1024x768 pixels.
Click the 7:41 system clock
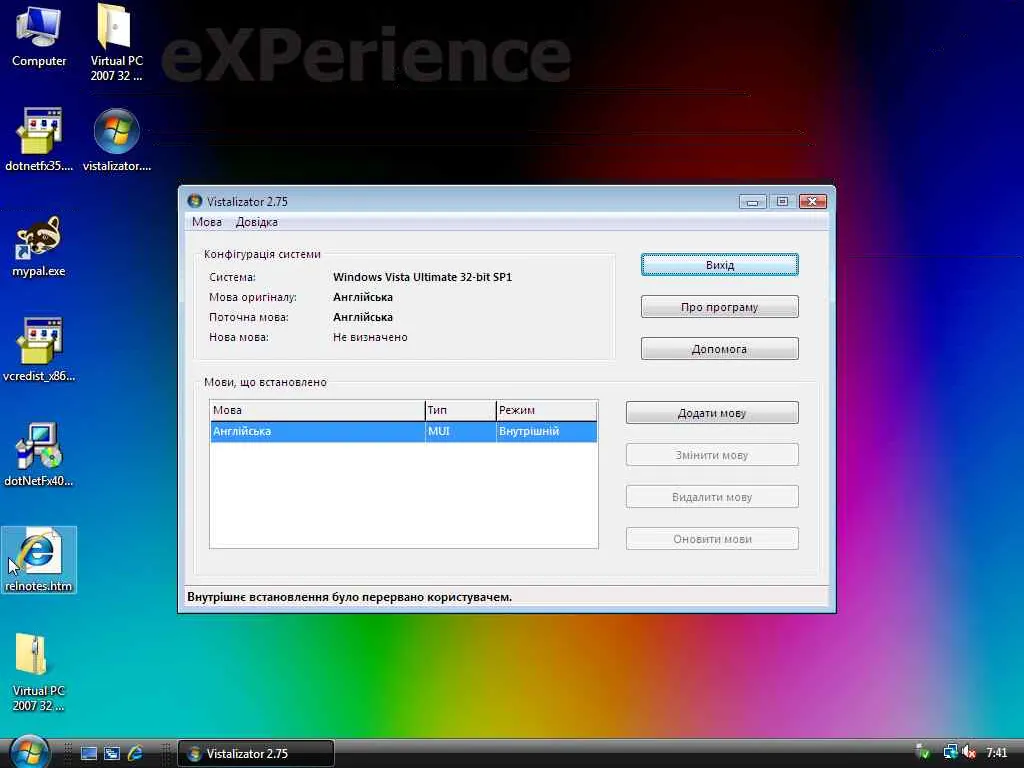[997, 753]
